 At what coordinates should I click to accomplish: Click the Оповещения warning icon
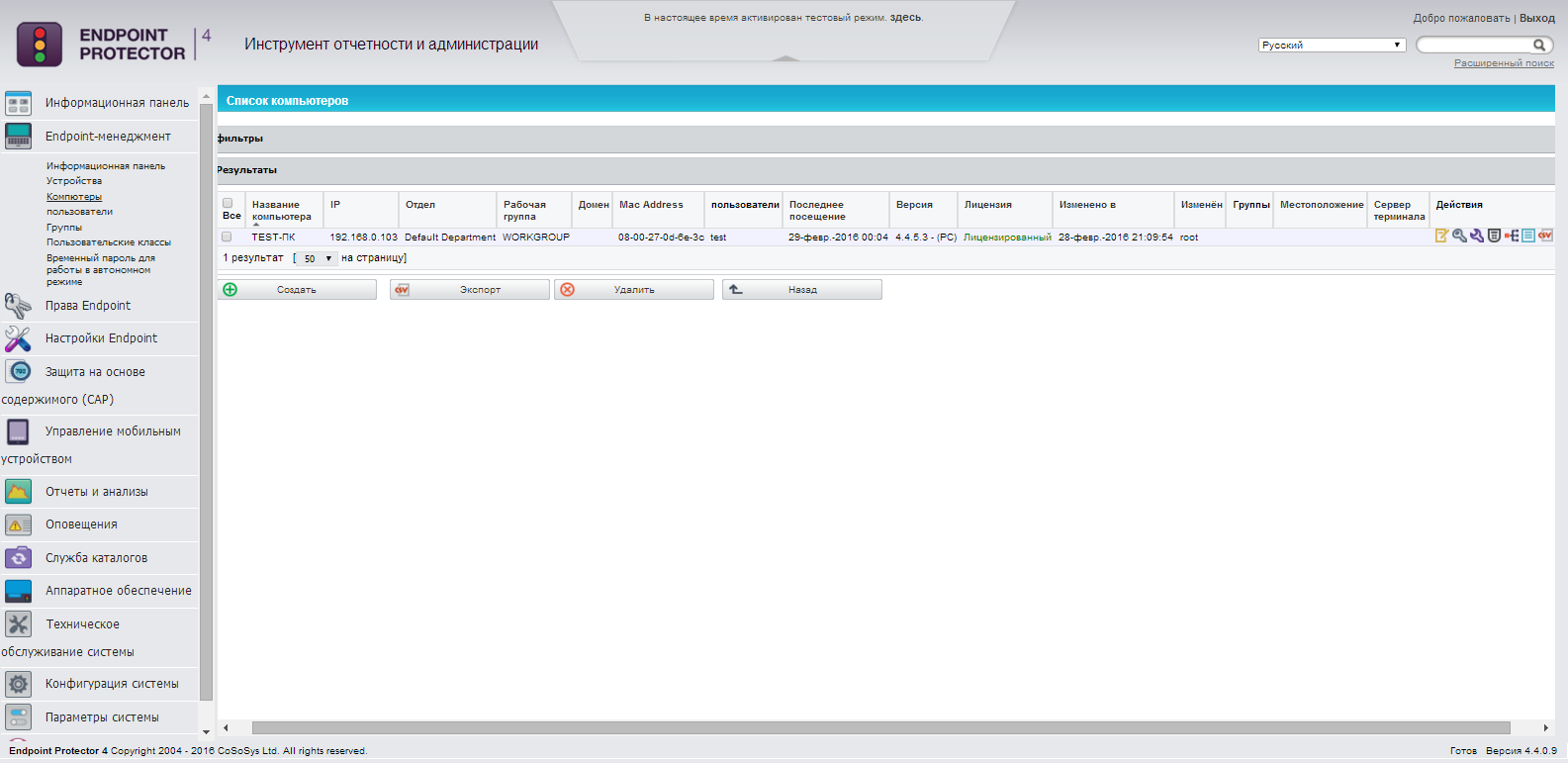pos(18,525)
